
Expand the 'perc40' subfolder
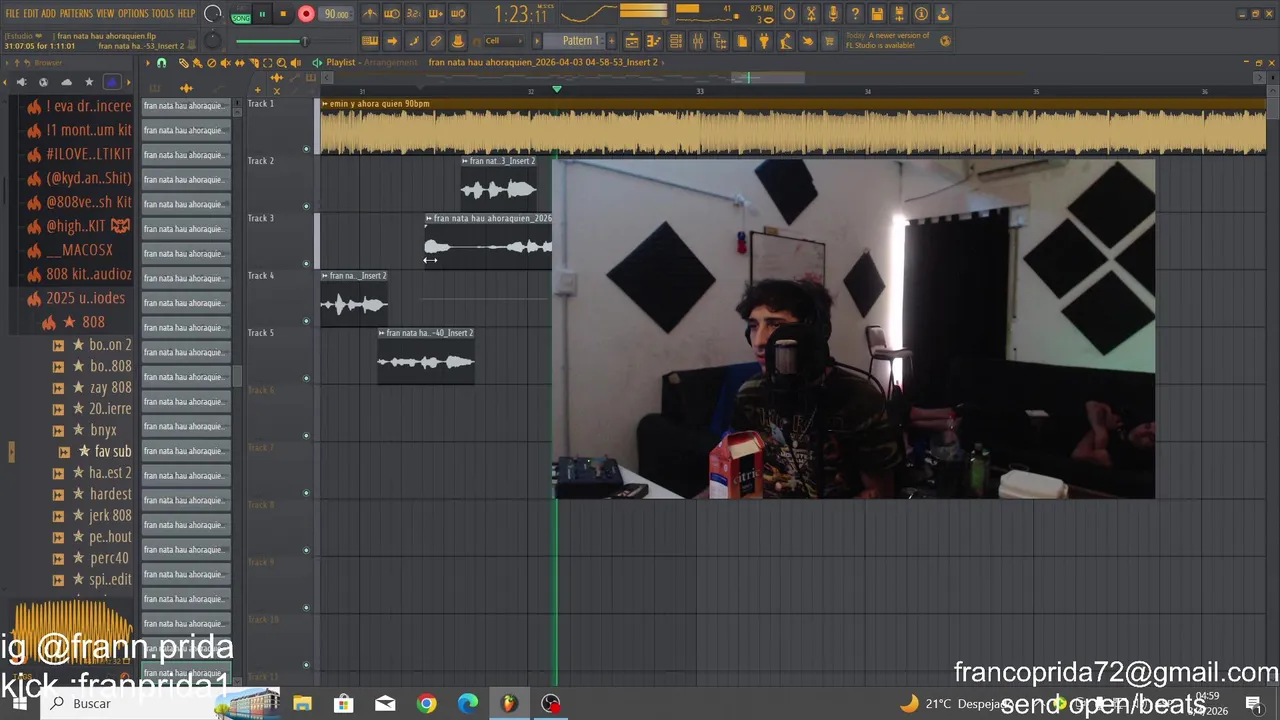coord(91,558)
